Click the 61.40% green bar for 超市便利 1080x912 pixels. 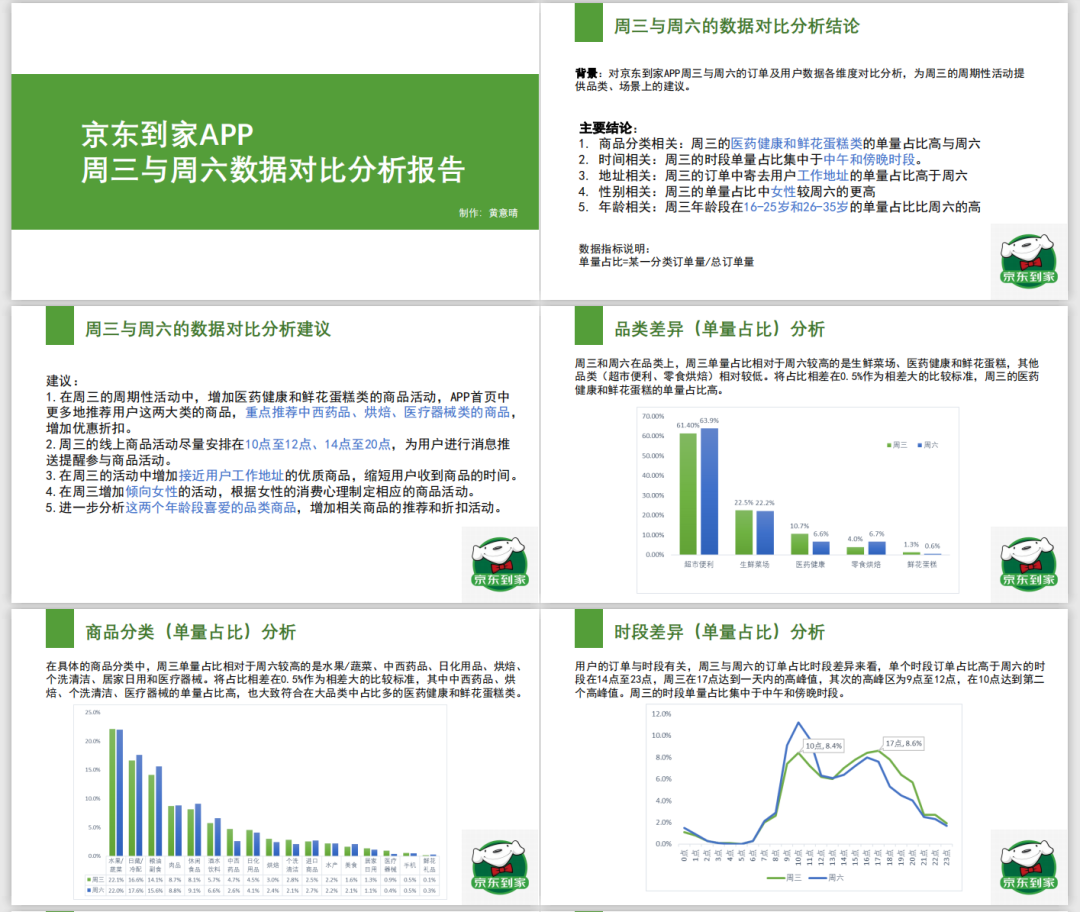point(688,493)
